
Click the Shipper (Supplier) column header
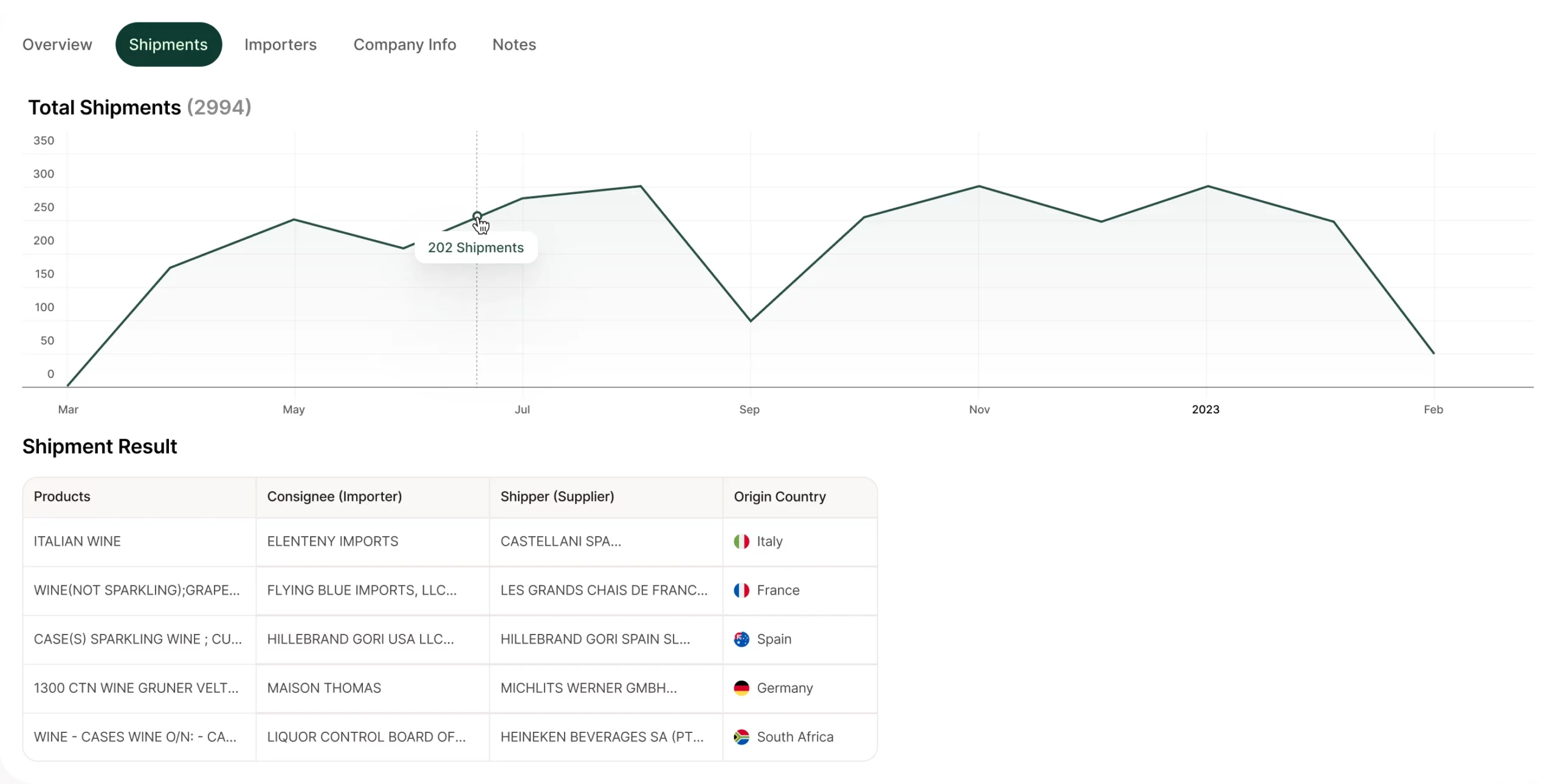pyautogui.click(x=557, y=497)
